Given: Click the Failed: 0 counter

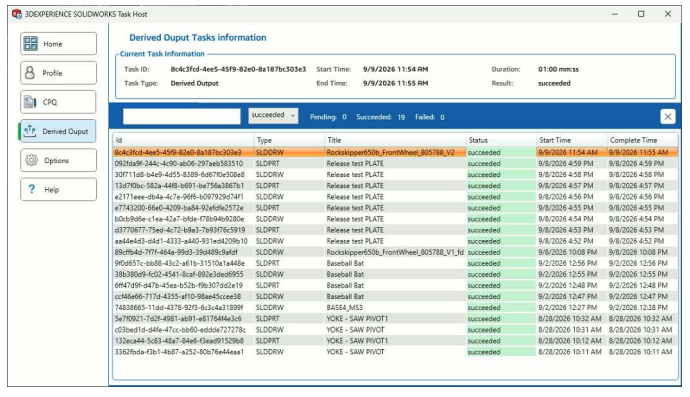Looking at the screenshot, I should 430,117.
